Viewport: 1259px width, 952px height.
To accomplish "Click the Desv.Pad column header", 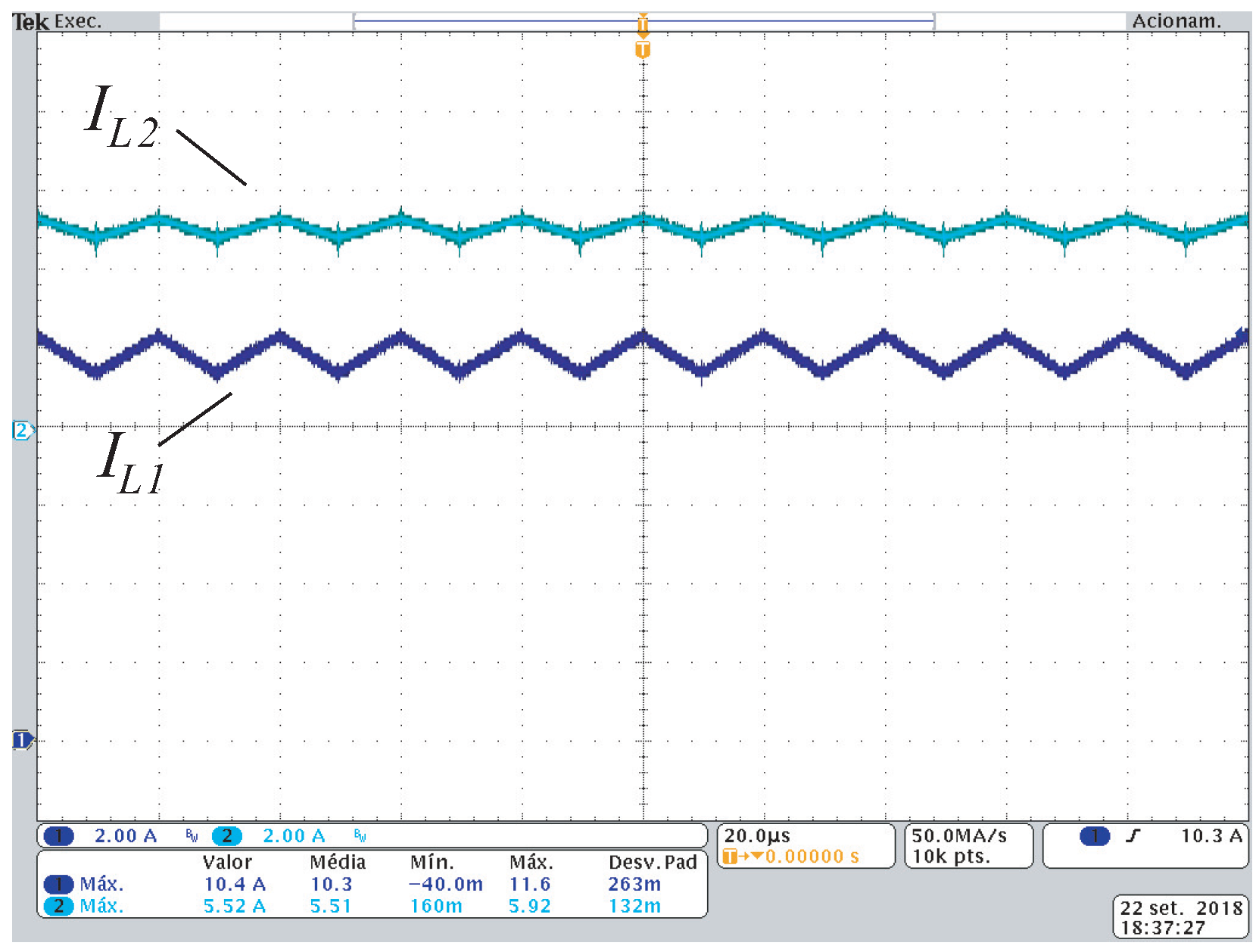I will click(x=652, y=863).
